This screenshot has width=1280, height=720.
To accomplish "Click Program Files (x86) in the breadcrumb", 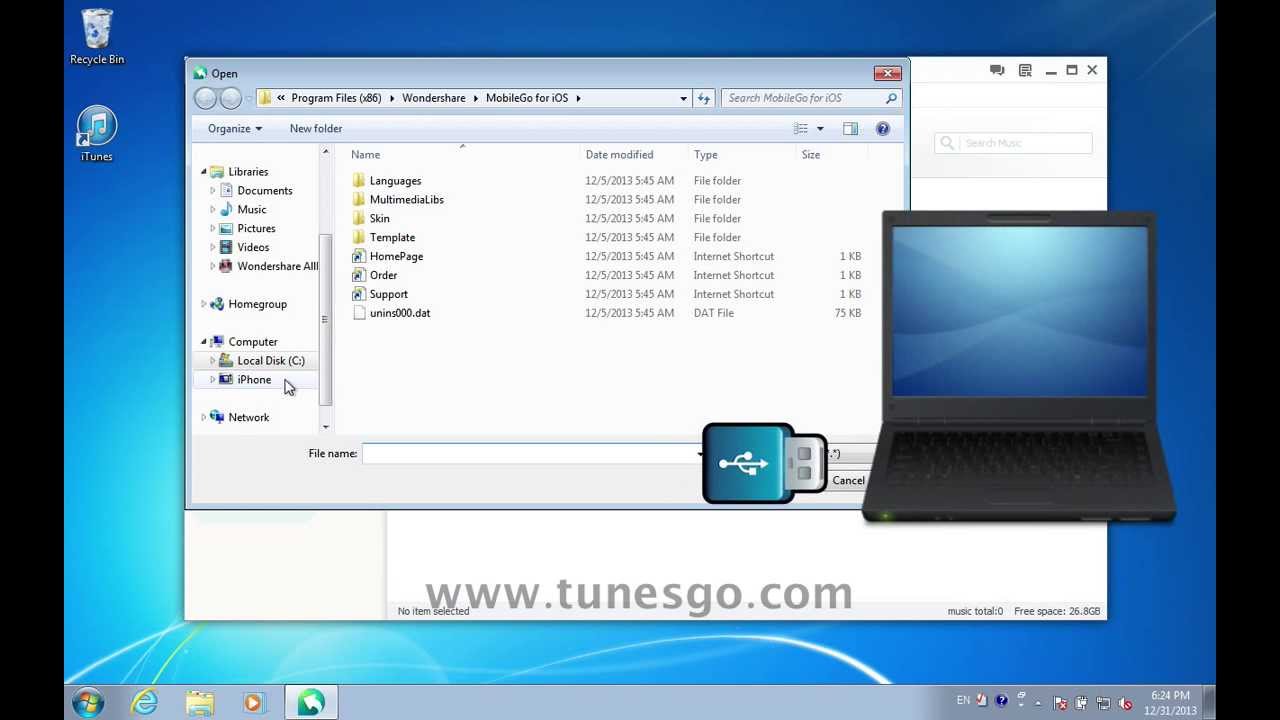I will click(336, 98).
